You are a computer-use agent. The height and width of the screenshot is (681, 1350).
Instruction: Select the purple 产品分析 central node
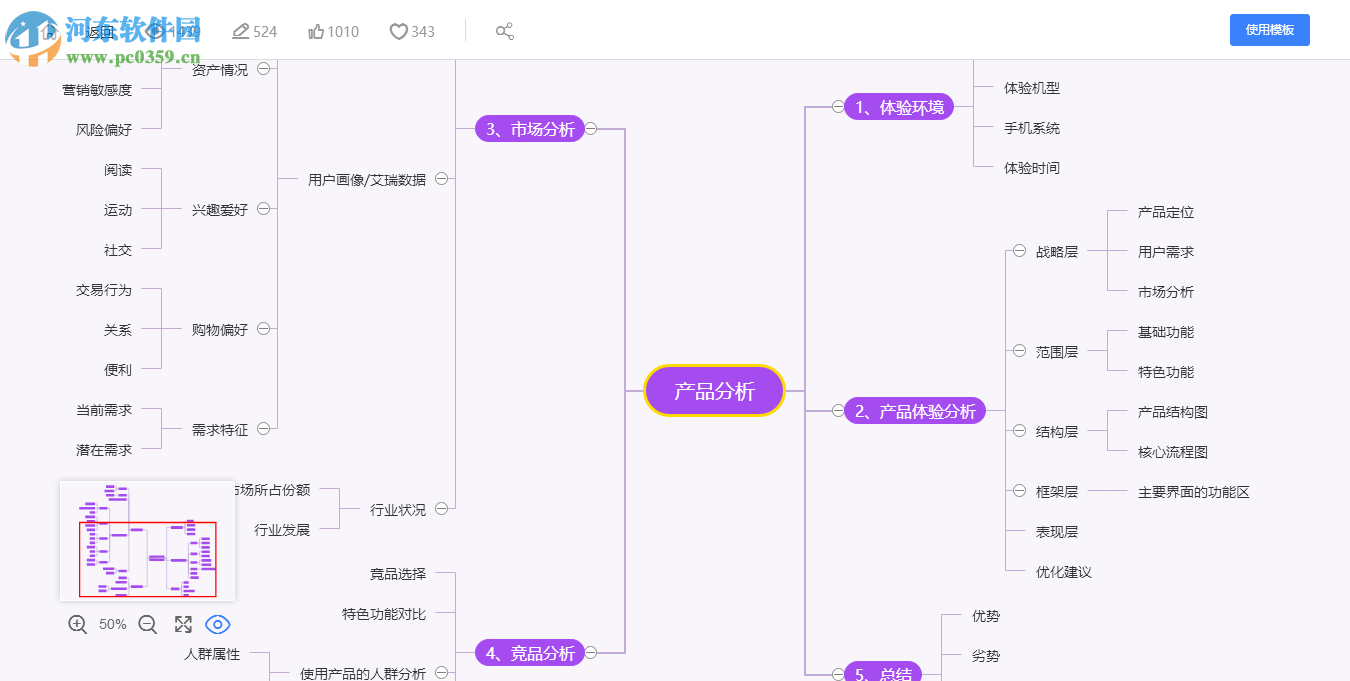(714, 390)
